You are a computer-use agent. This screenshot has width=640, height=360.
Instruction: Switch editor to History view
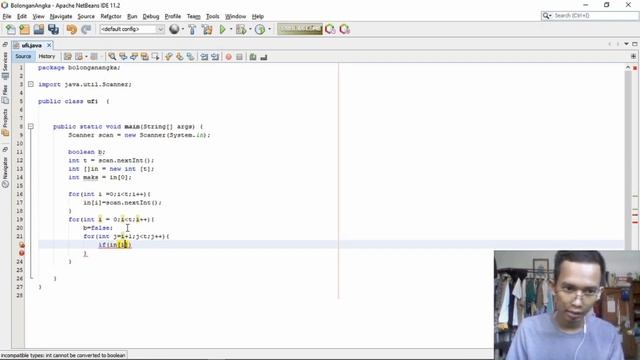(47, 56)
